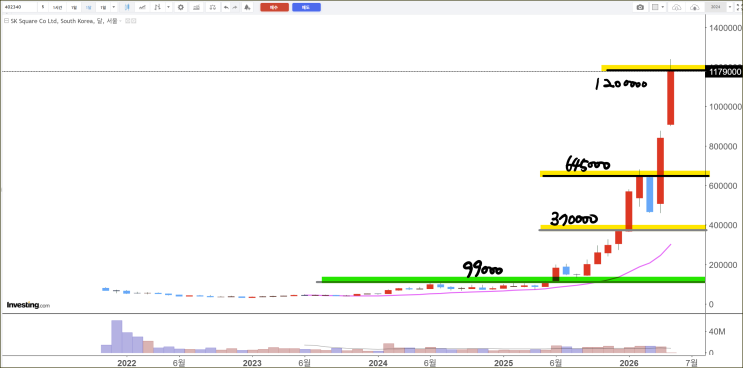The image size is (743, 368).
Task: Select the highlighted monthly interval button
Action: tap(89, 7)
